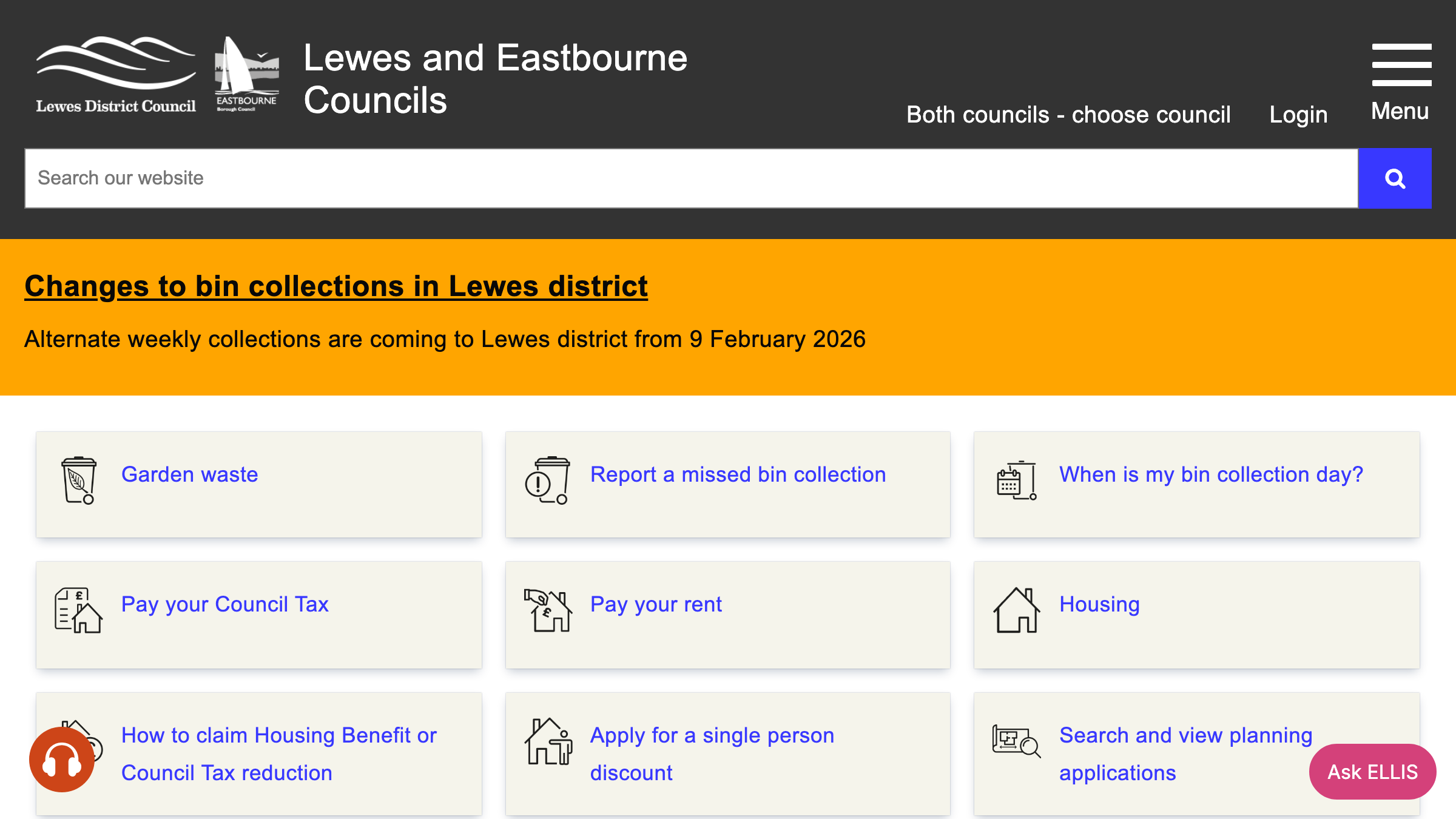
Task: Click the Ask ELLIS chat button
Action: pos(1372,771)
